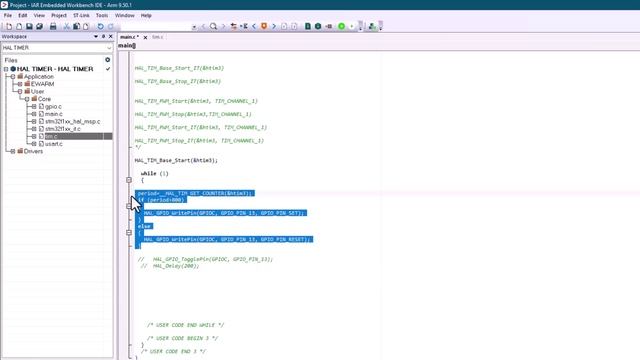640x360 pixels.
Task: Open the quick search dropdown arrow
Action: click(194, 27)
